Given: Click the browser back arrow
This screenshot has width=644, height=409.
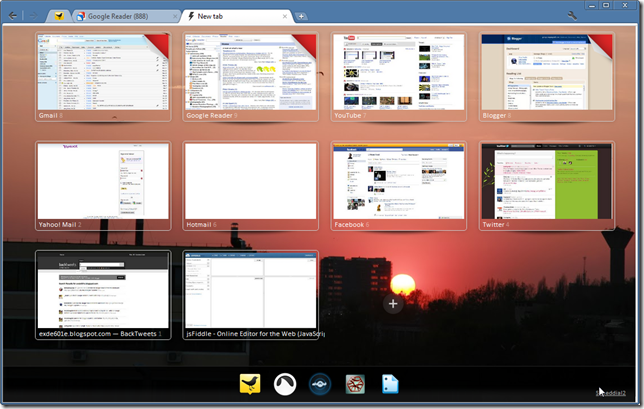Looking at the screenshot, I should 13,16.
